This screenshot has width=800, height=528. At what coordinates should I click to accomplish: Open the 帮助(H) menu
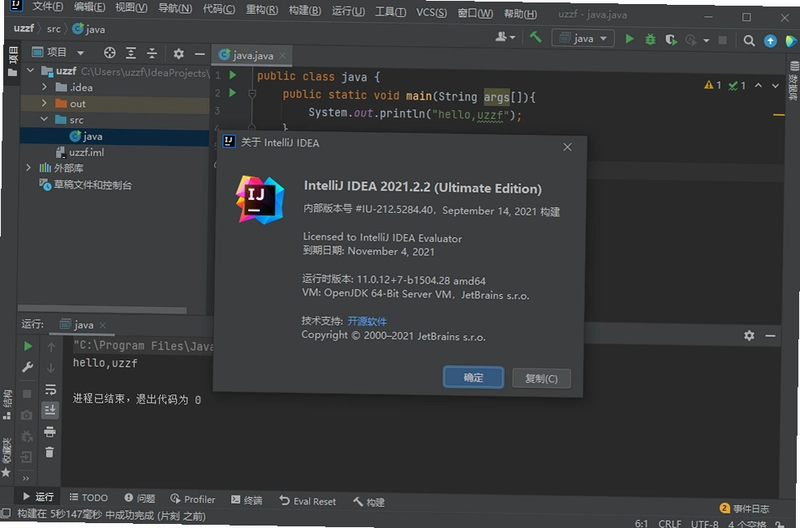(x=520, y=14)
